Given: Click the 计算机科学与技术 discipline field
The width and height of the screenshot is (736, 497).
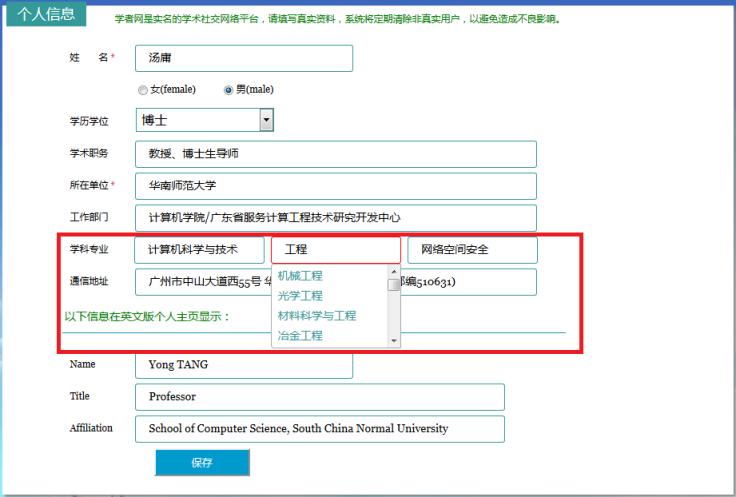Looking at the screenshot, I should coord(199,249).
